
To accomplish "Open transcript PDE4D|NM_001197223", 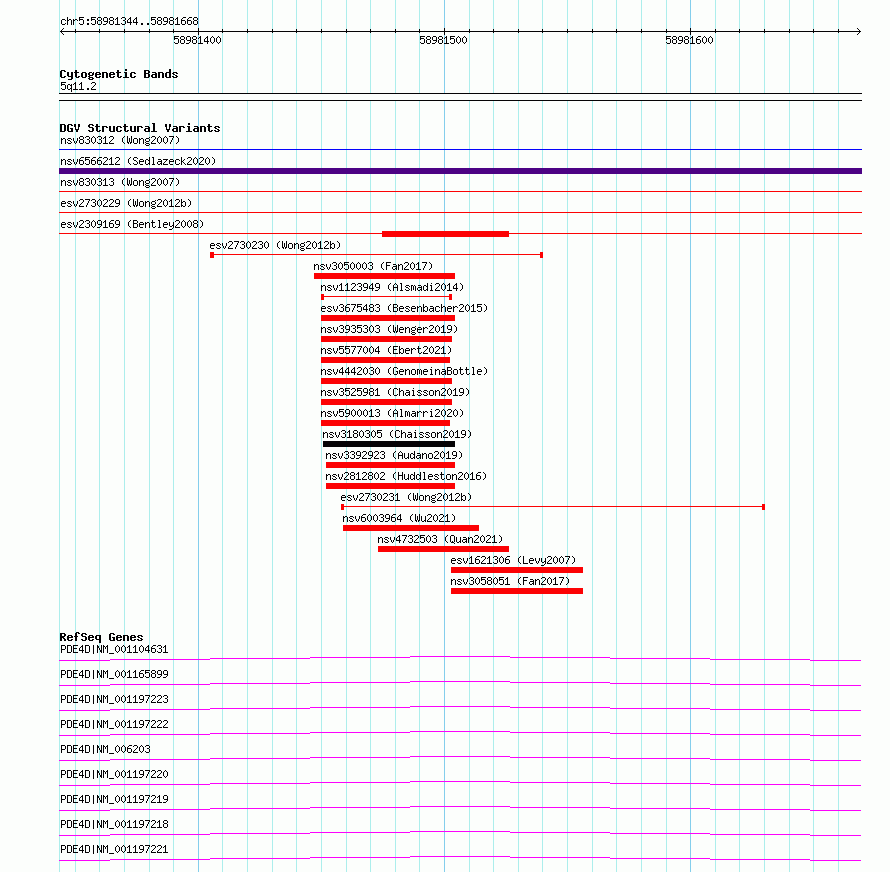I will pos(114,699).
